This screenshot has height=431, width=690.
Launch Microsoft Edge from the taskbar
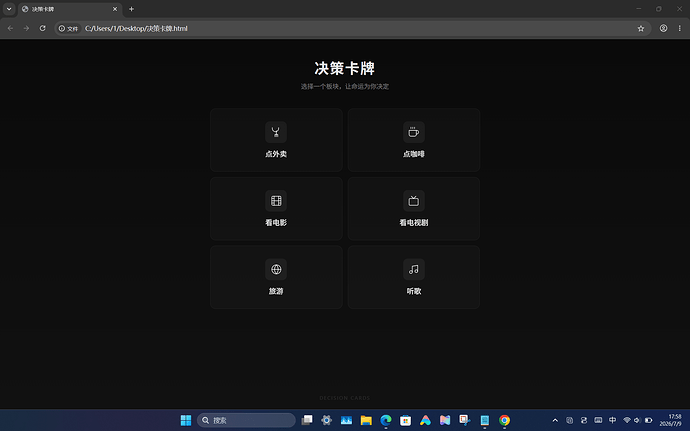[x=386, y=420]
